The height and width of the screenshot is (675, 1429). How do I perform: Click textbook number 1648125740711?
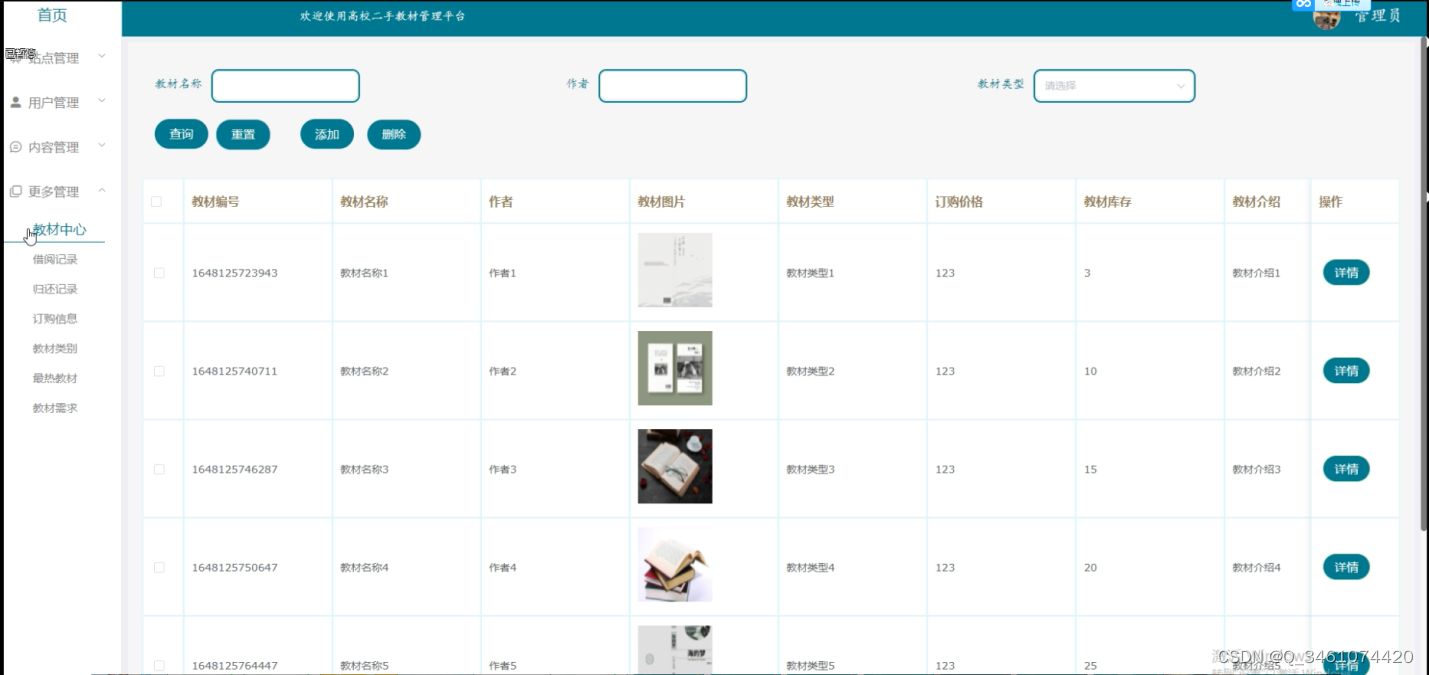pos(235,371)
